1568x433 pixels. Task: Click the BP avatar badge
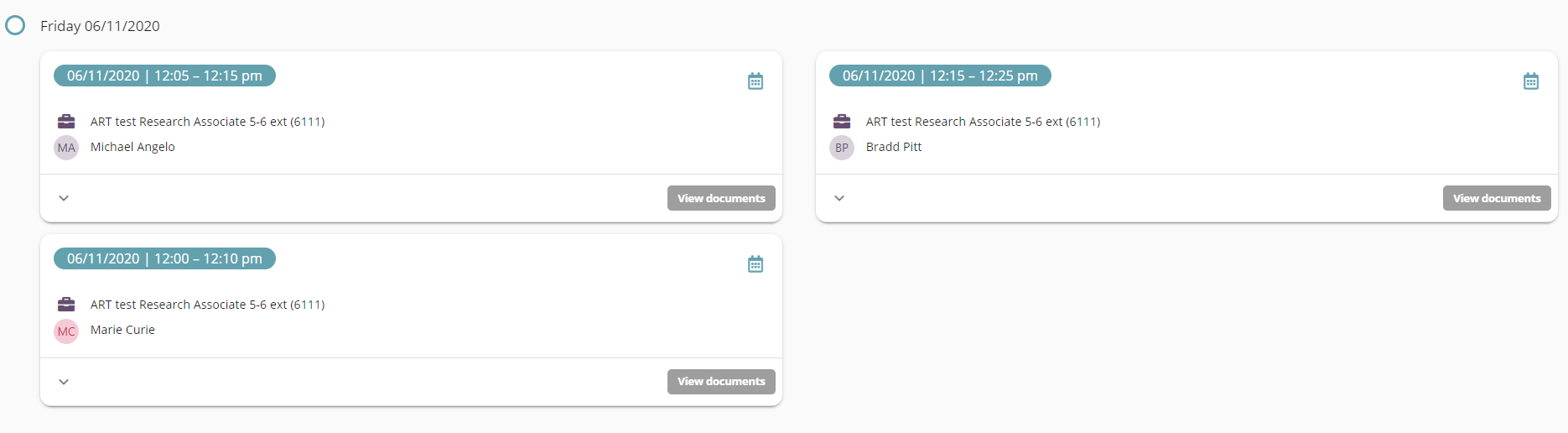coord(842,148)
